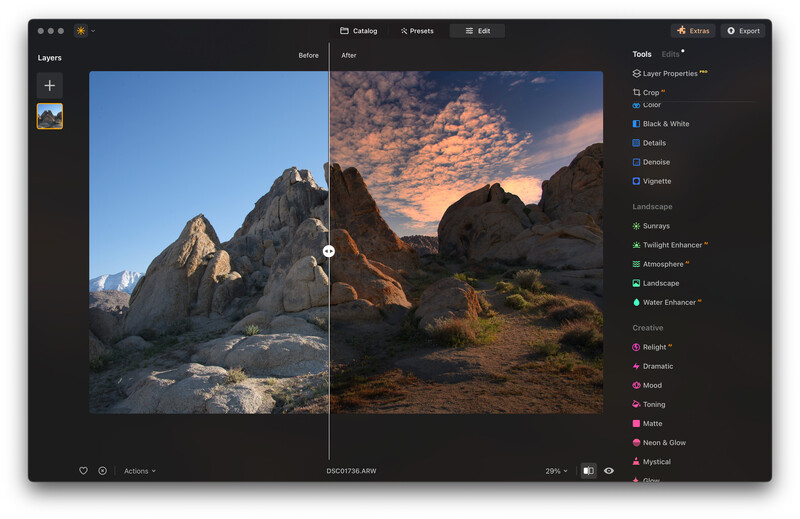Open the Atmosphere tool
800x519 pixels.
pyautogui.click(x=661, y=264)
